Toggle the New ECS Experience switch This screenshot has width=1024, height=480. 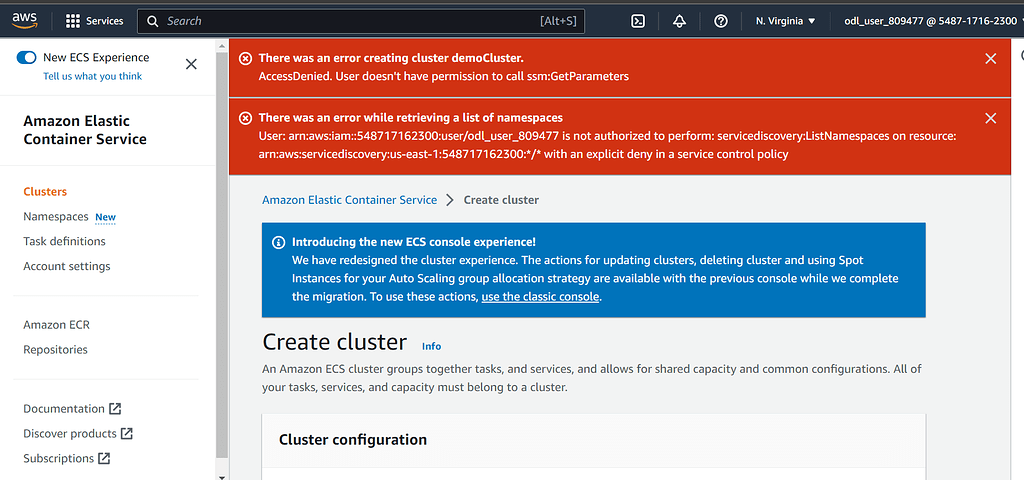coord(27,58)
